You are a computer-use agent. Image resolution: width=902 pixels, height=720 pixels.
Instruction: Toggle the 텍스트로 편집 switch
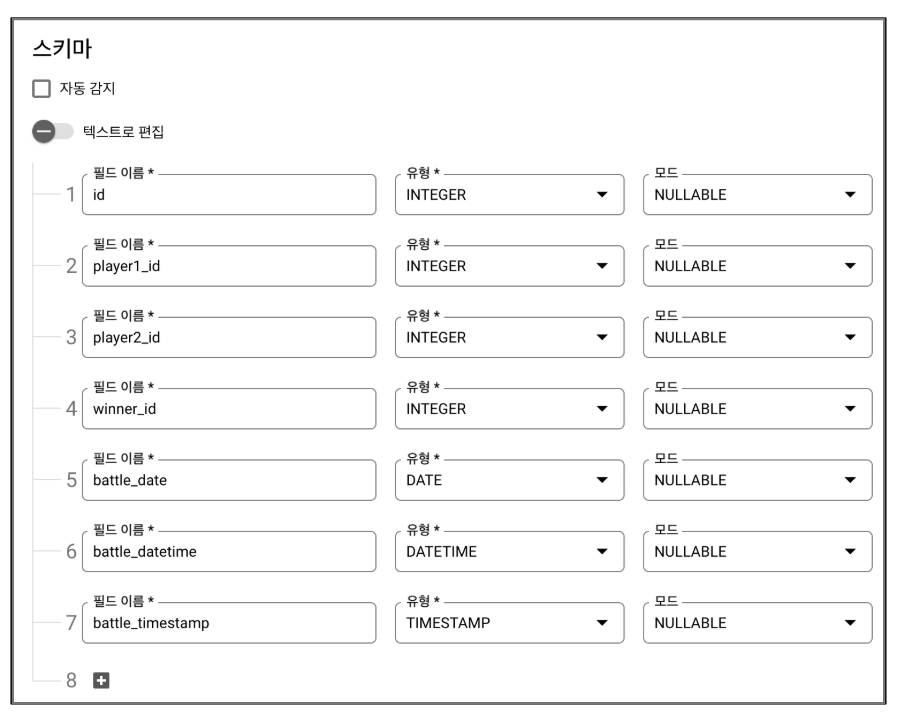pos(52,131)
